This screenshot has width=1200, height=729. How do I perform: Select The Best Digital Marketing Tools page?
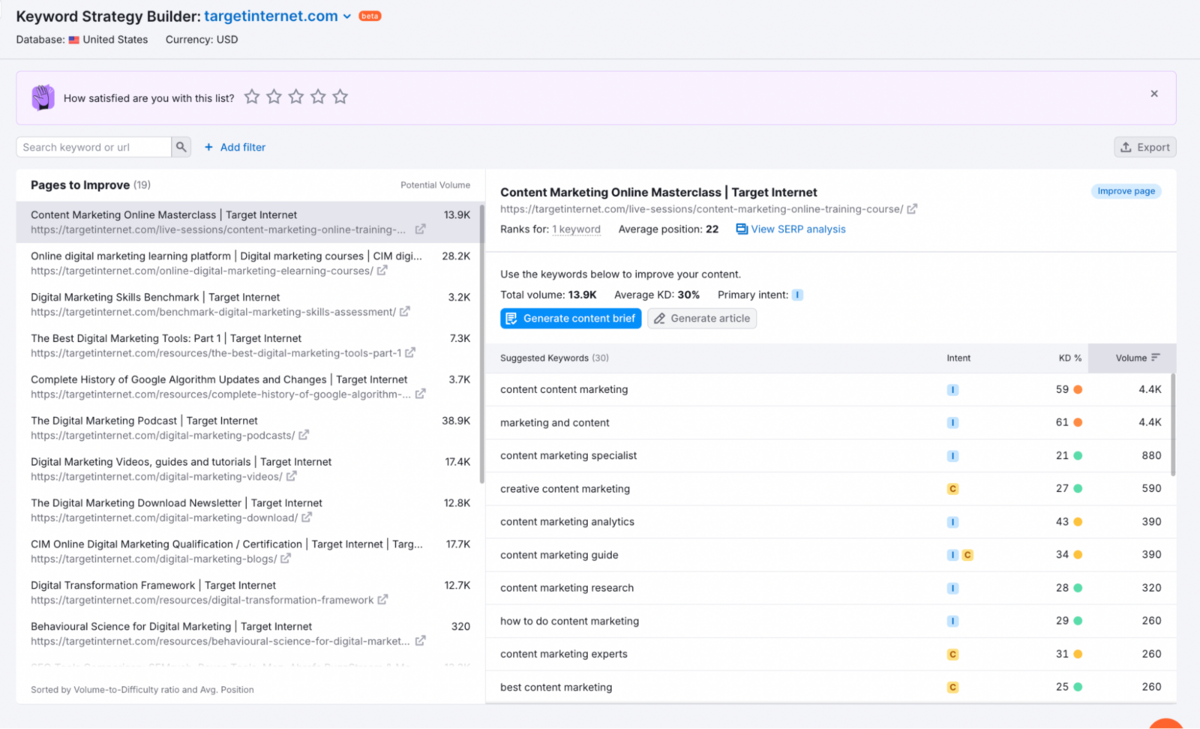[248, 345]
